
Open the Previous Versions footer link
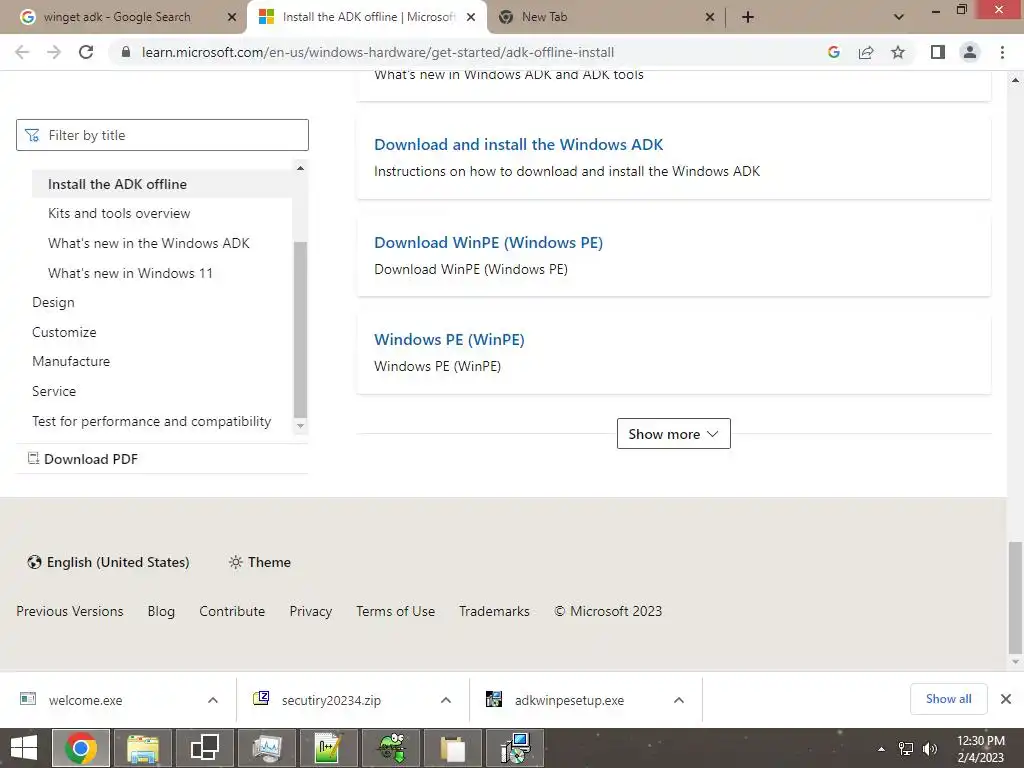point(70,611)
